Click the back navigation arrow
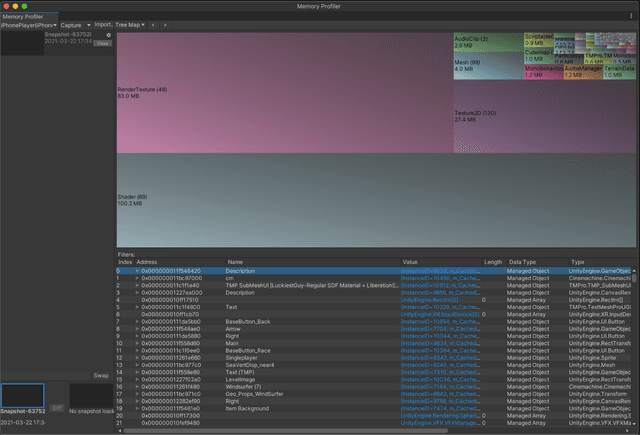 coord(153,25)
